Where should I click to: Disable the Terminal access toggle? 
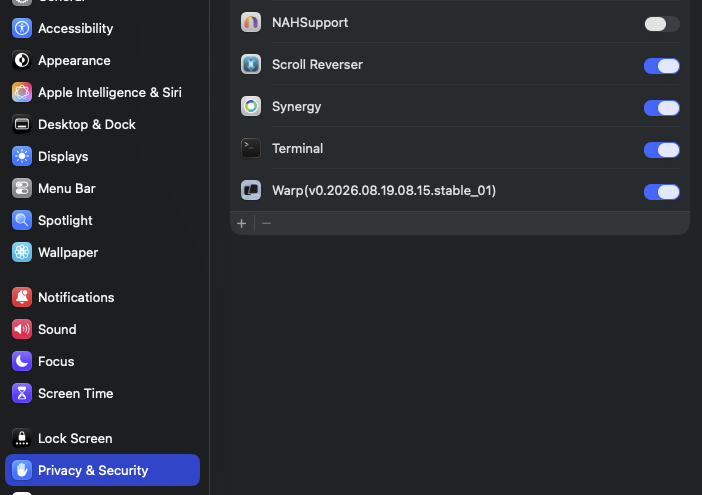[x=662, y=150]
